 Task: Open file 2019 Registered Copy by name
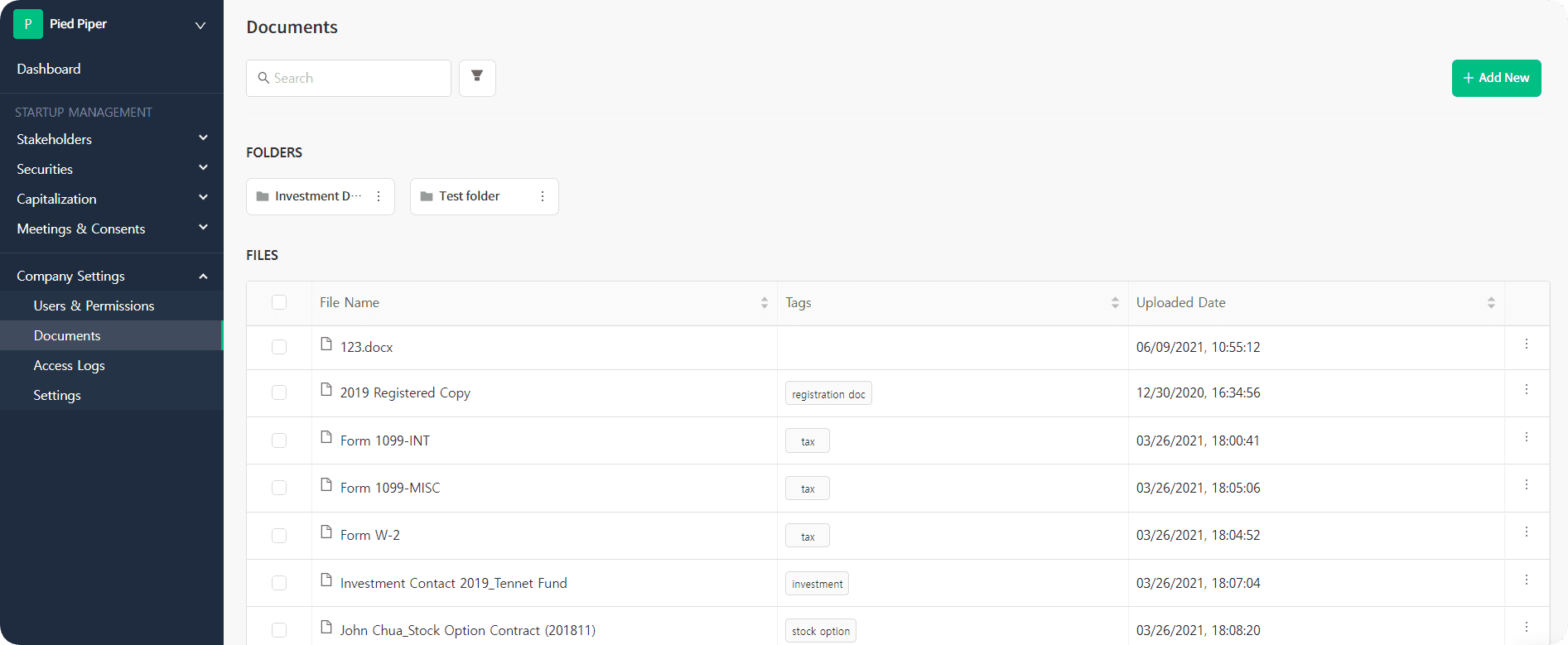[405, 392]
